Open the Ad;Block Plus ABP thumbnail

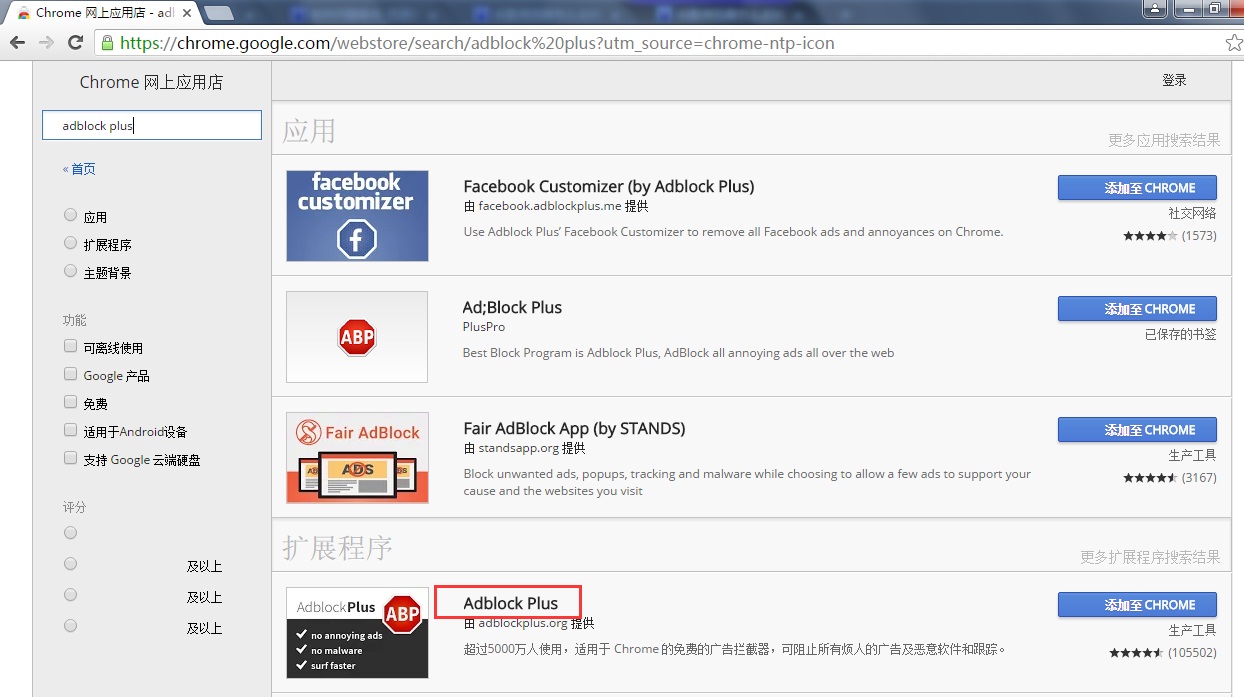pyautogui.click(x=357, y=337)
